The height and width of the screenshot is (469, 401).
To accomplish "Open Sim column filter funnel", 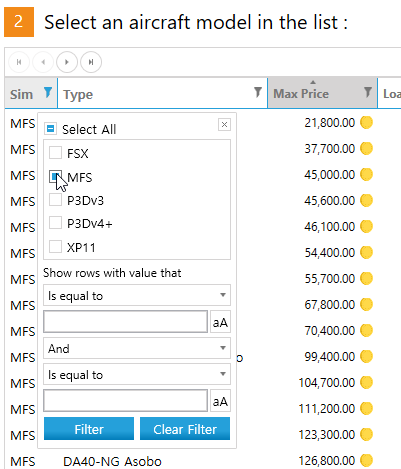I will point(48,92).
